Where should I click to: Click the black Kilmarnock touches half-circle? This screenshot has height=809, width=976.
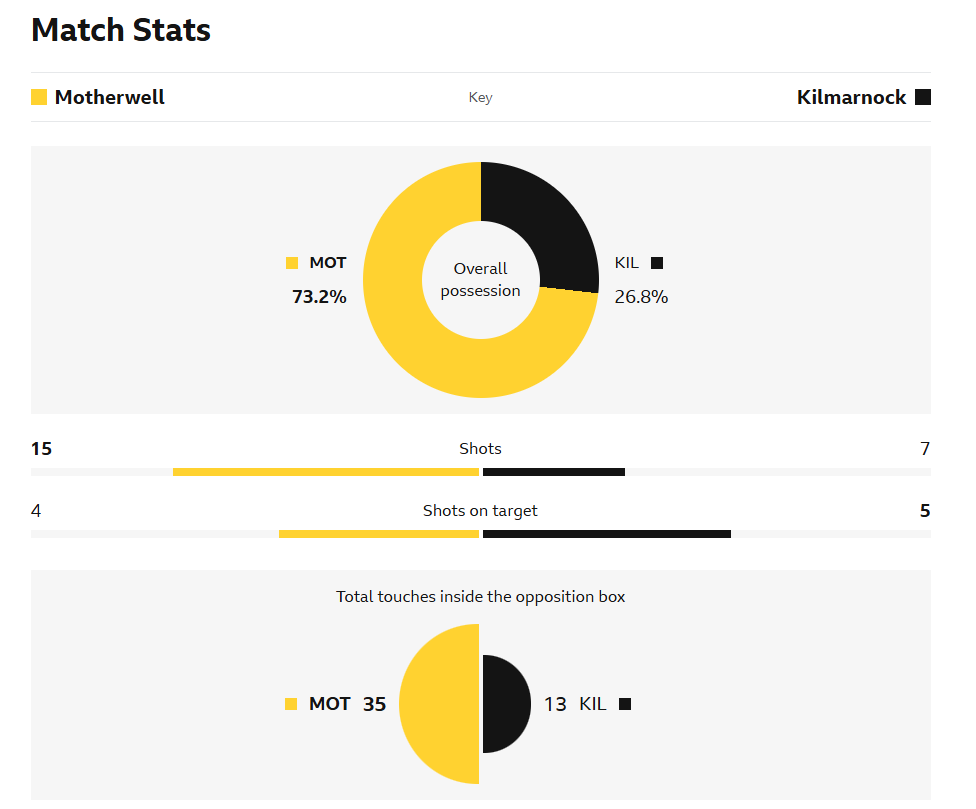(507, 704)
